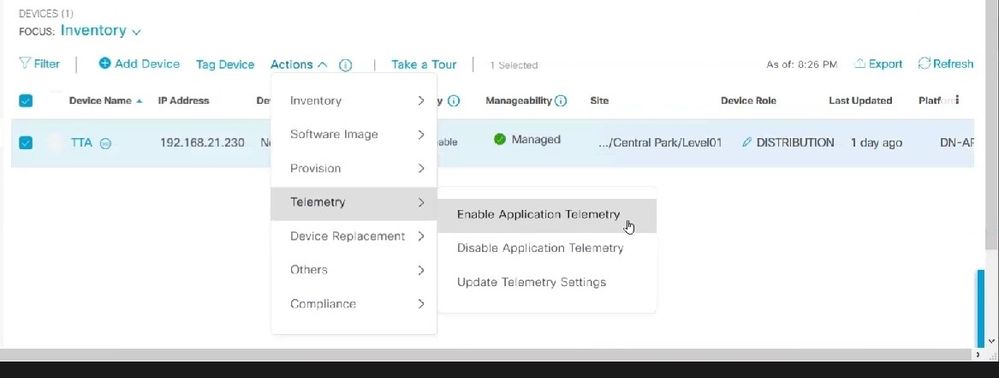Click the .../Central Park/Level01 site cell
999x378 pixels.
pos(660,143)
